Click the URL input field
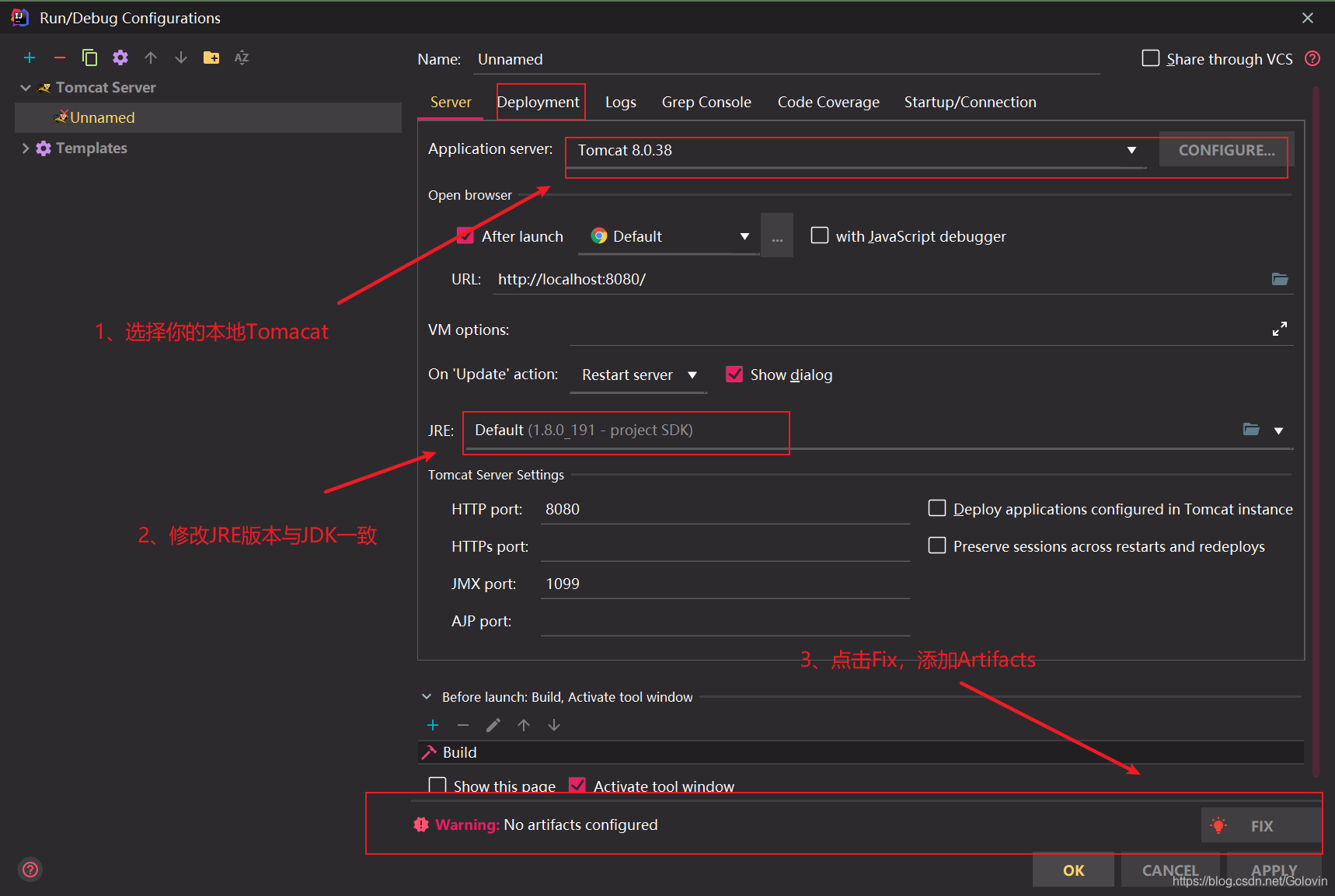 [878, 279]
